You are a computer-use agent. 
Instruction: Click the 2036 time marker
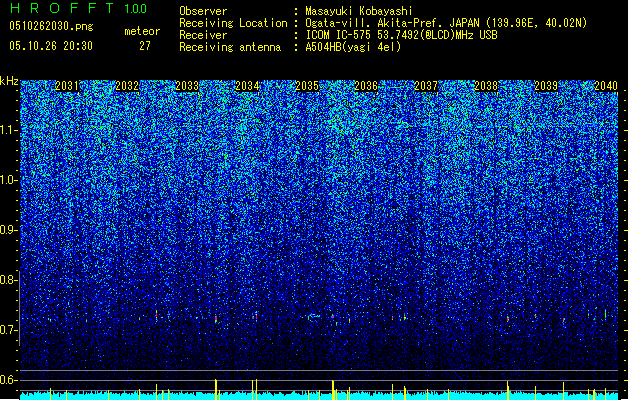[x=366, y=86]
